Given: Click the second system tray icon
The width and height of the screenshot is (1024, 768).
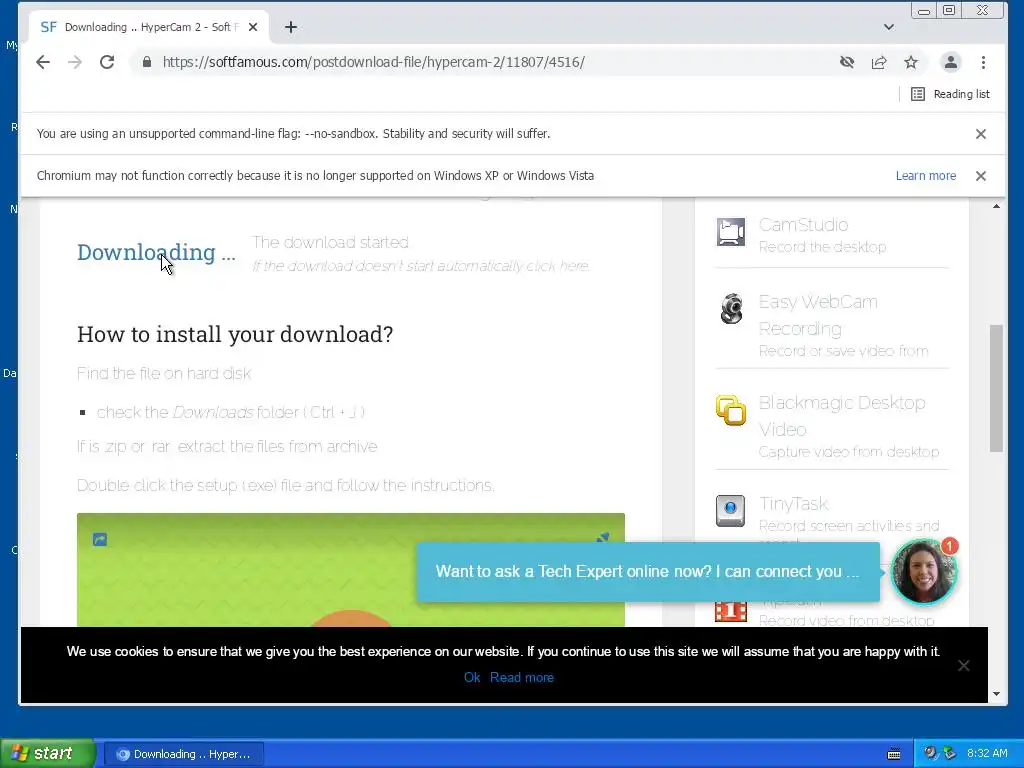Looking at the screenshot, I should click(x=950, y=754).
